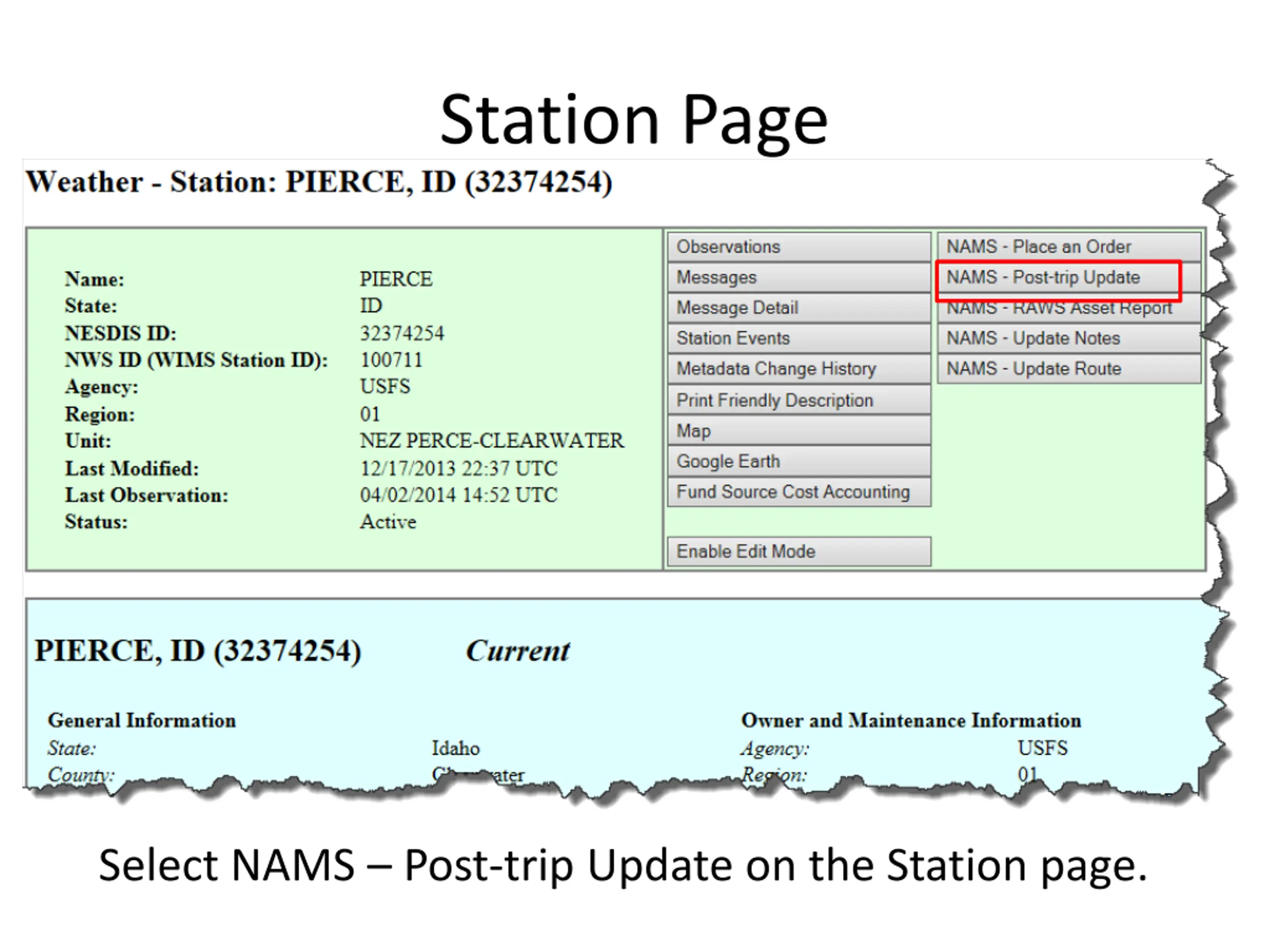This screenshot has width=1270, height=952.
Task: Click the Weather Station PIERCE heading
Action: (x=319, y=182)
